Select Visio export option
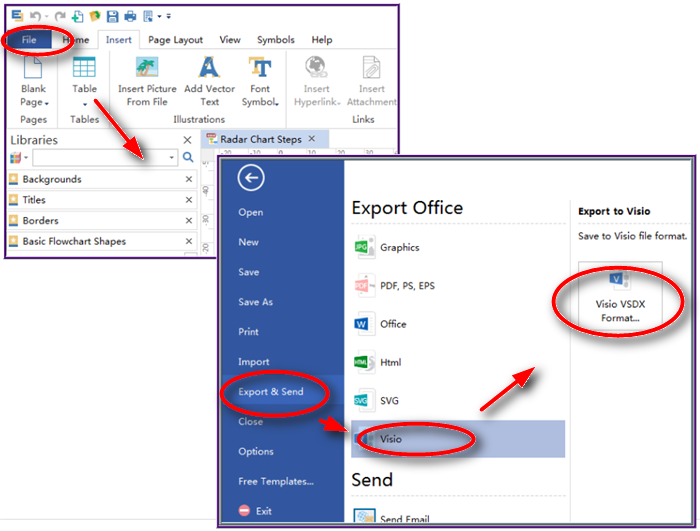Image resolution: width=700 pixels, height=531 pixels. pyautogui.click(x=458, y=439)
